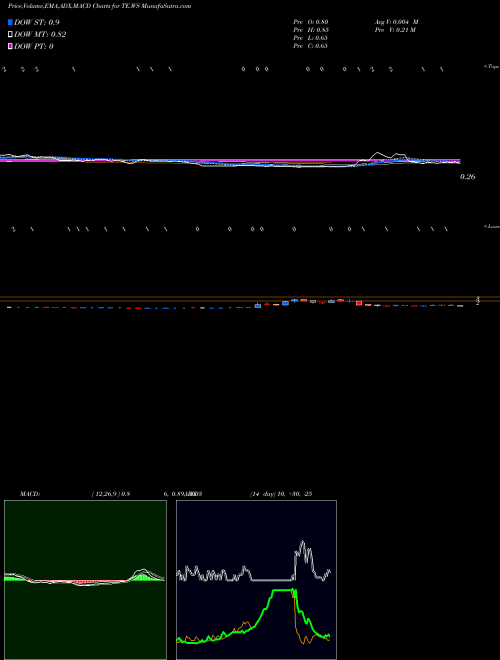Click the large red volume bar
The image size is (500, 660).
[x=359, y=303]
